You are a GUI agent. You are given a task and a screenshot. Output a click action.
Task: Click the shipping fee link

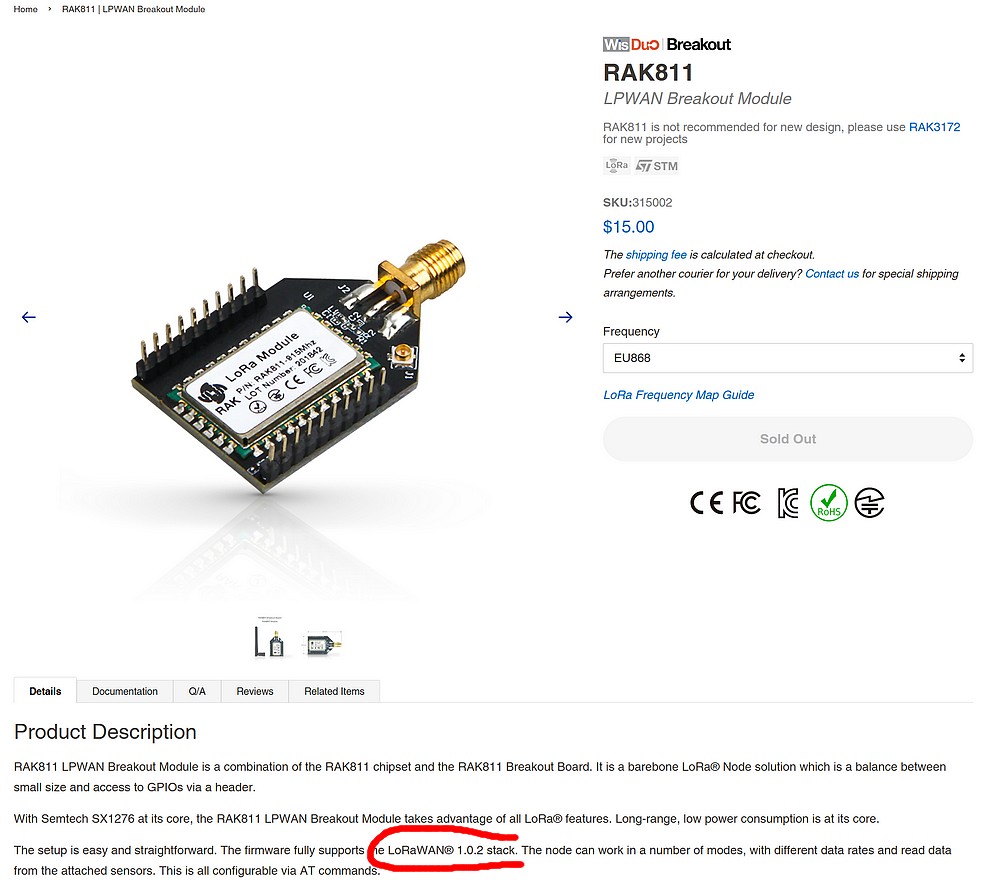[656, 254]
